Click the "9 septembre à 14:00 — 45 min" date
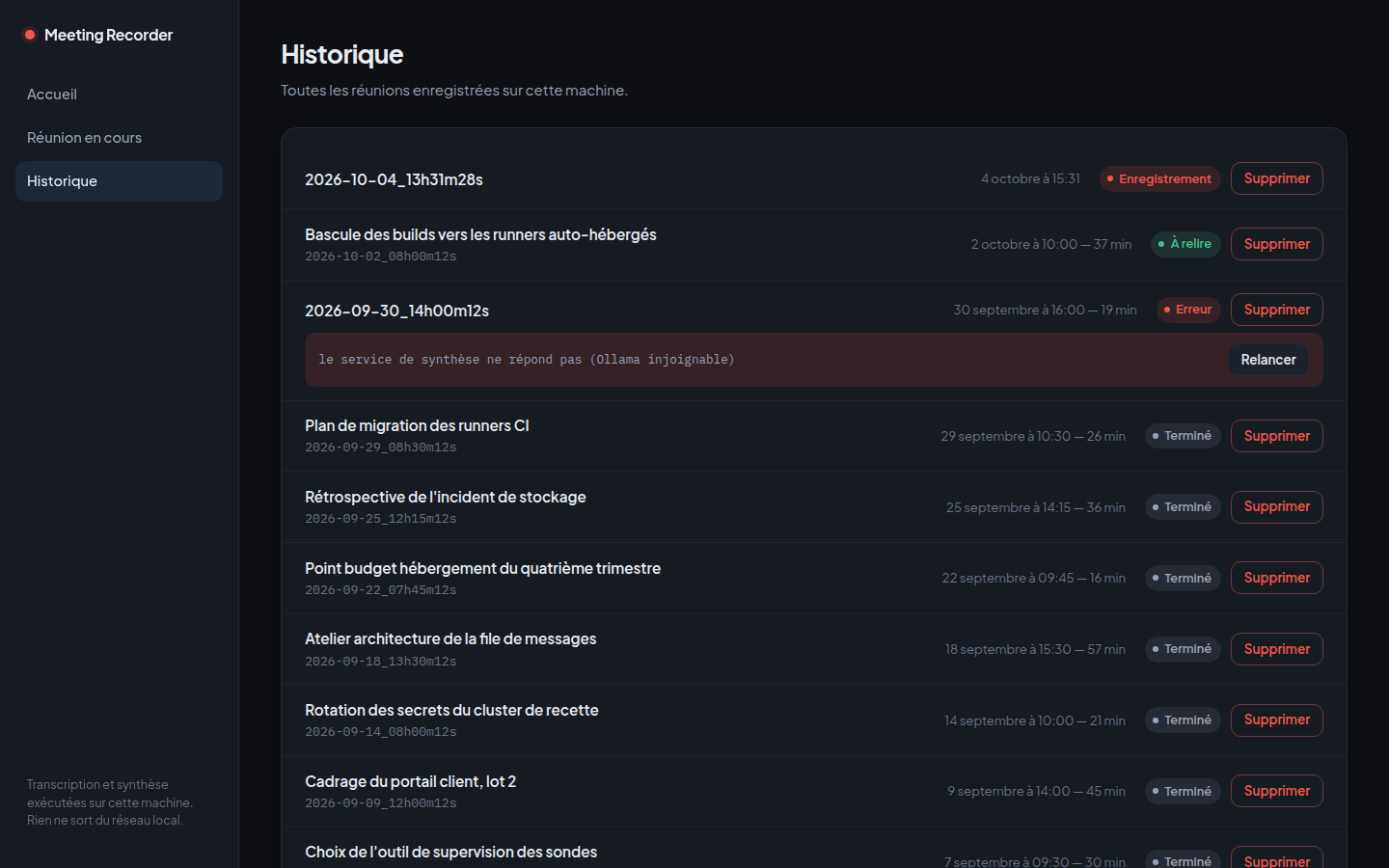1389x868 pixels. 1036,791
